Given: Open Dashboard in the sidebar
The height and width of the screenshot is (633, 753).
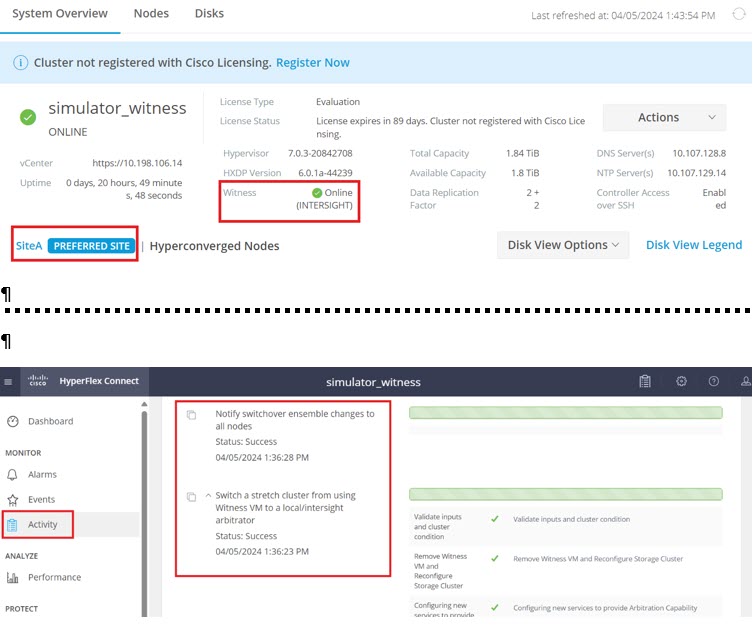Looking at the screenshot, I should (51, 421).
